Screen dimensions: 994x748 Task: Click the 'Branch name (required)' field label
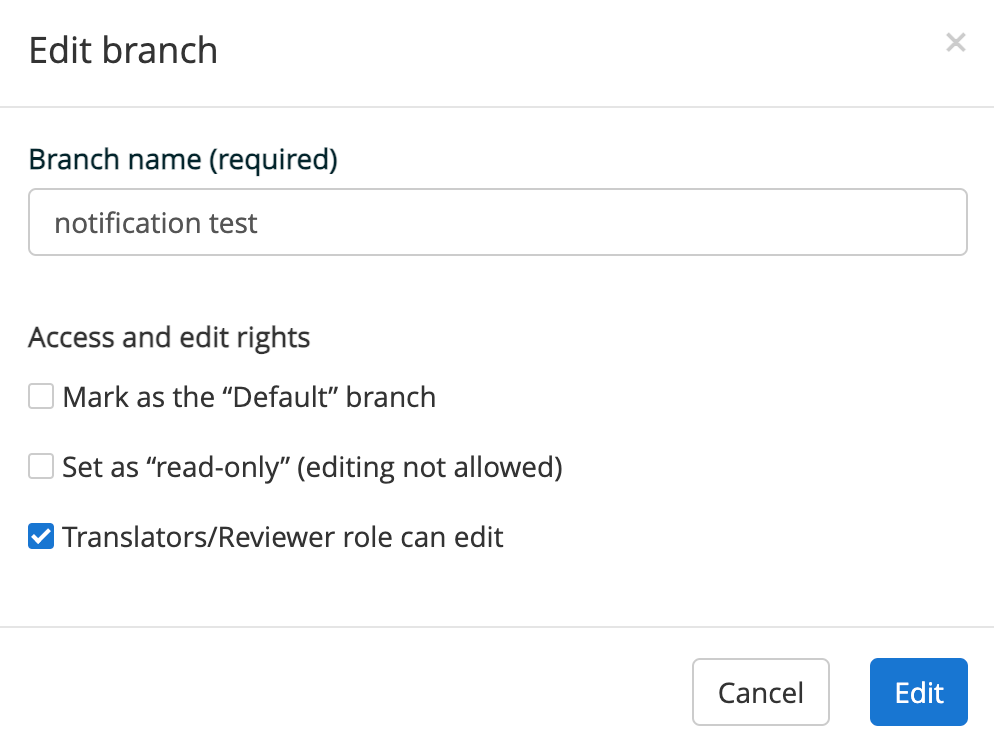(183, 159)
